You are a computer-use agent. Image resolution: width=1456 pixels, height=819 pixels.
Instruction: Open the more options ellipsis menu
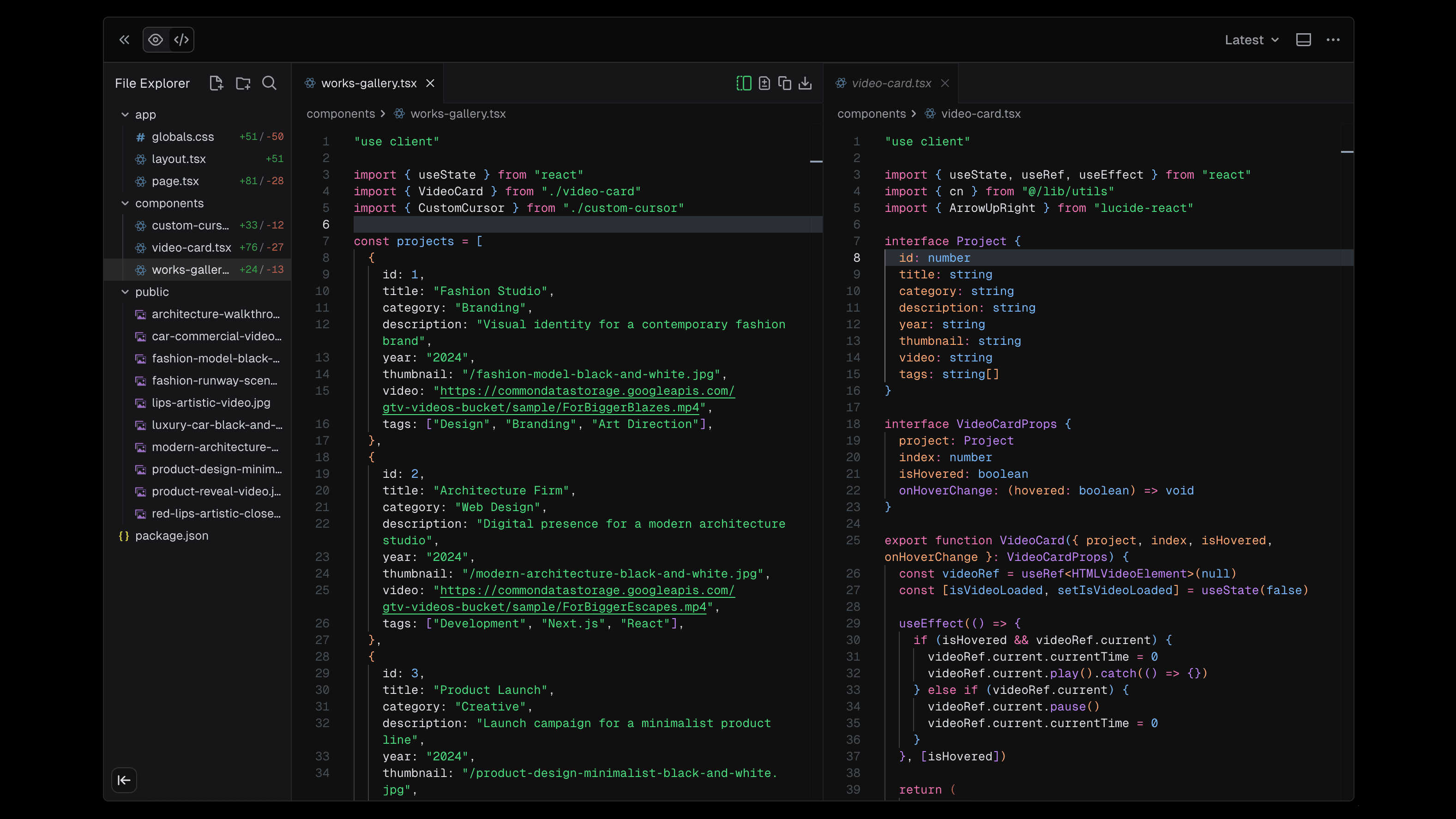(x=1334, y=40)
